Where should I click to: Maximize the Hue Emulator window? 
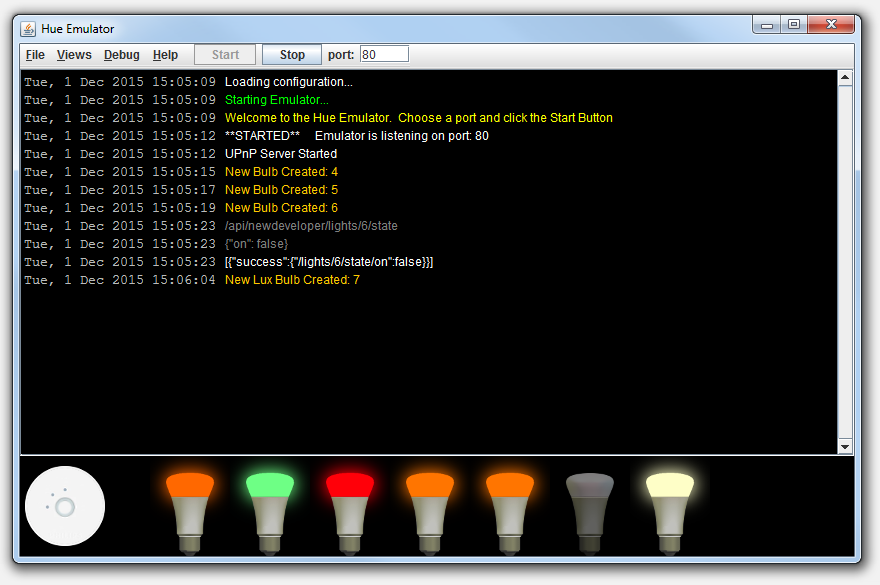794,25
